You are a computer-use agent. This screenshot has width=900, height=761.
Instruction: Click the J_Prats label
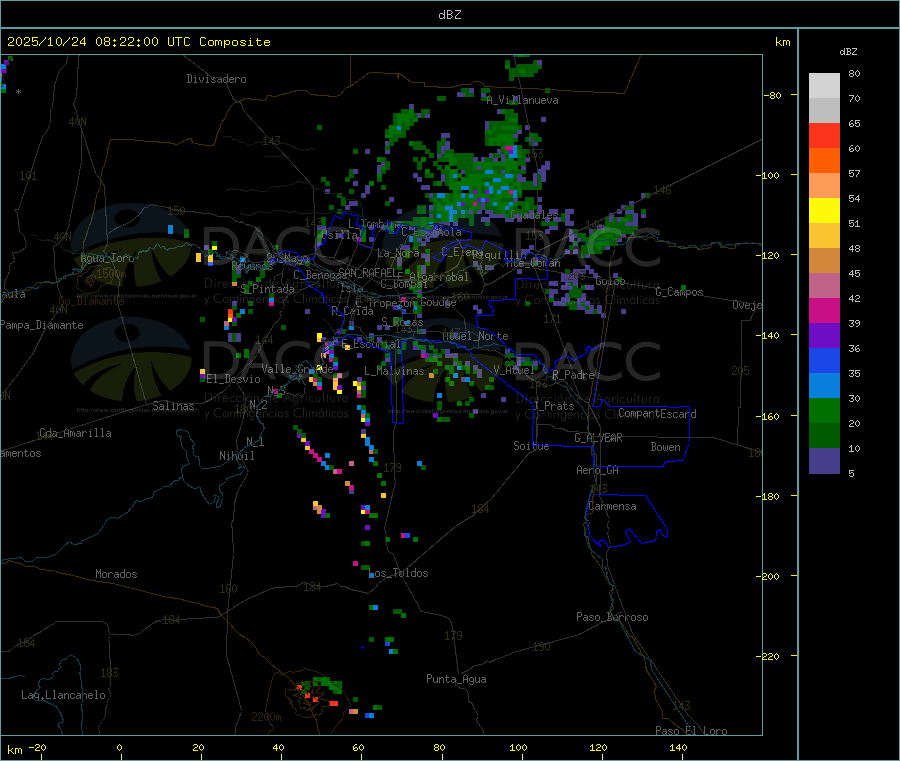(x=554, y=406)
